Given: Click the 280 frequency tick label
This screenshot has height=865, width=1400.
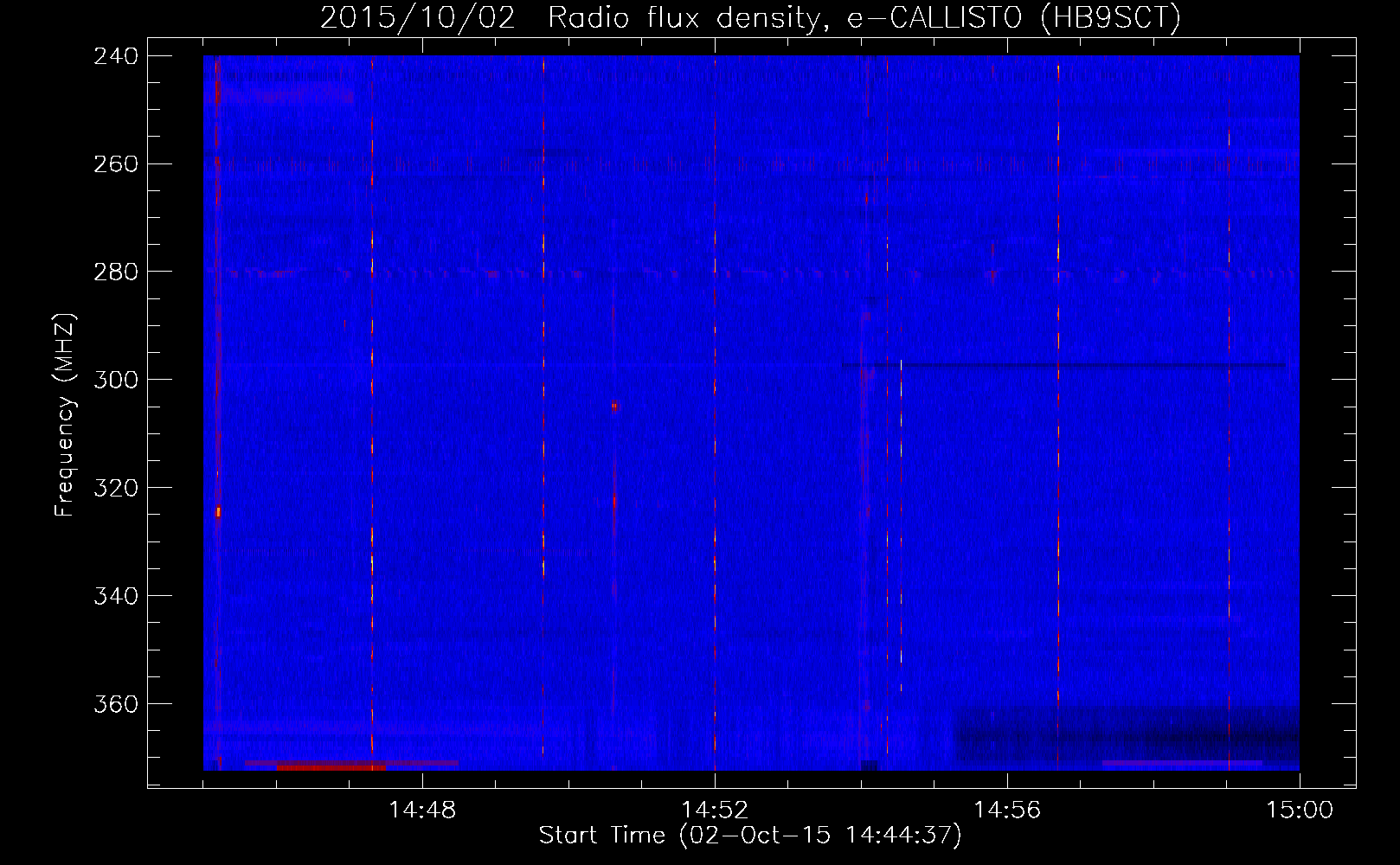Looking at the screenshot, I should (x=116, y=272).
